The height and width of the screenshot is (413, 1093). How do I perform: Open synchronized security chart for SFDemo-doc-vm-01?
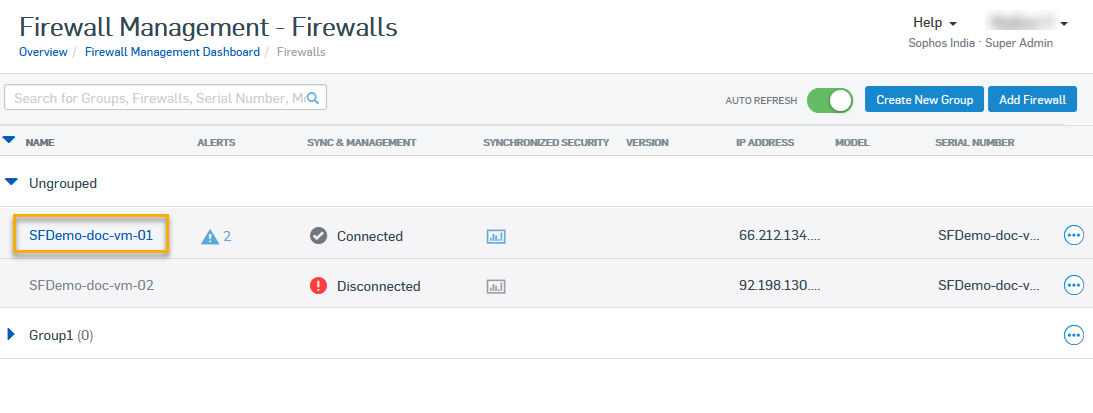tap(496, 237)
